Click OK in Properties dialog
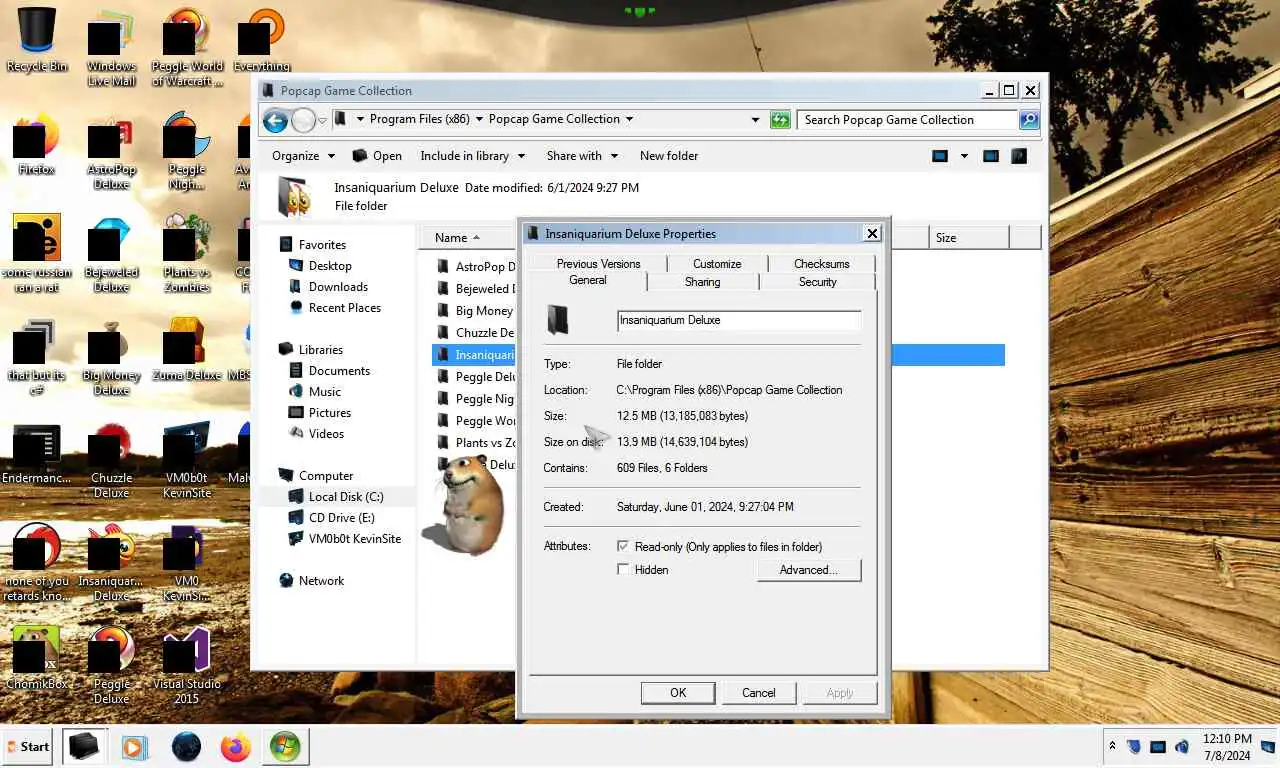 [678, 693]
